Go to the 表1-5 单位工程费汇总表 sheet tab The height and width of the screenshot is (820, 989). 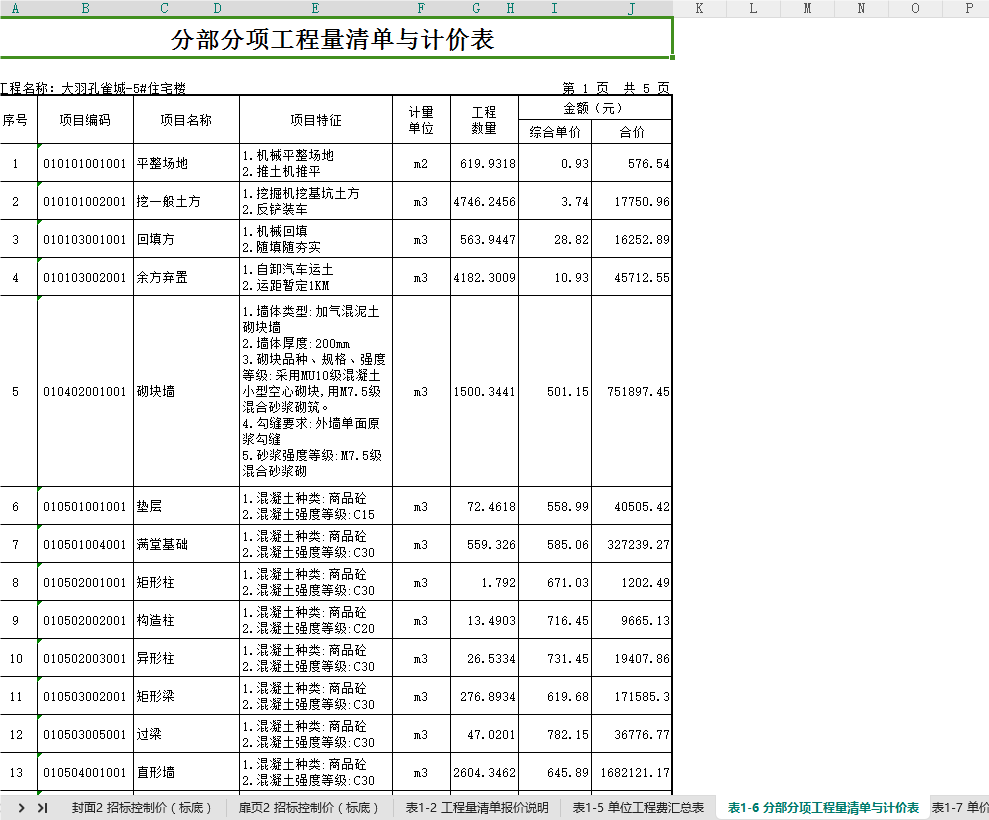click(x=638, y=807)
